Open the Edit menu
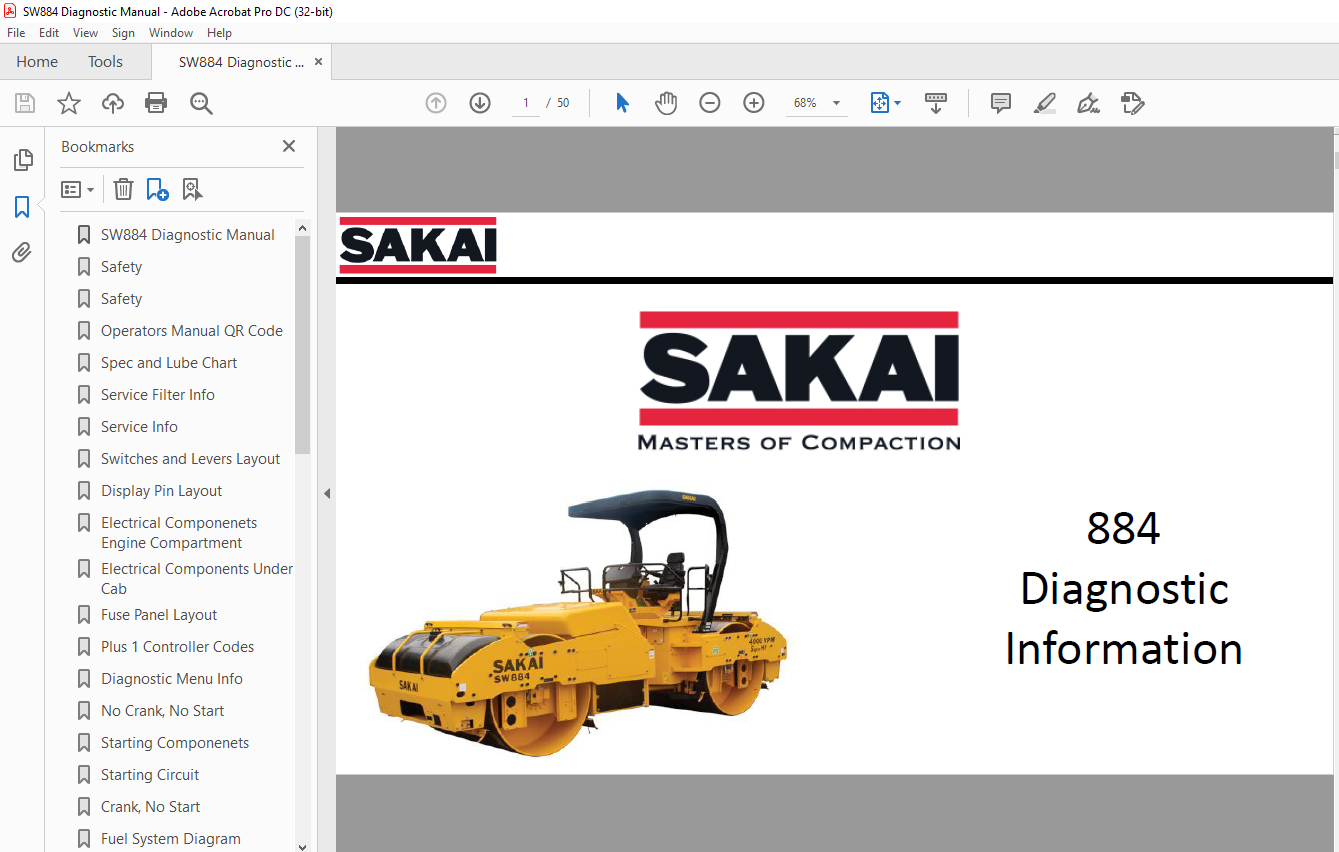The width and height of the screenshot is (1339, 852). coord(49,33)
